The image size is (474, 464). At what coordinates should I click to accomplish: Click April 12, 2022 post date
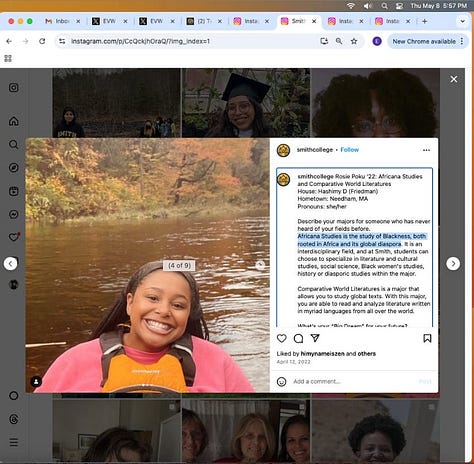pyautogui.click(x=293, y=362)
